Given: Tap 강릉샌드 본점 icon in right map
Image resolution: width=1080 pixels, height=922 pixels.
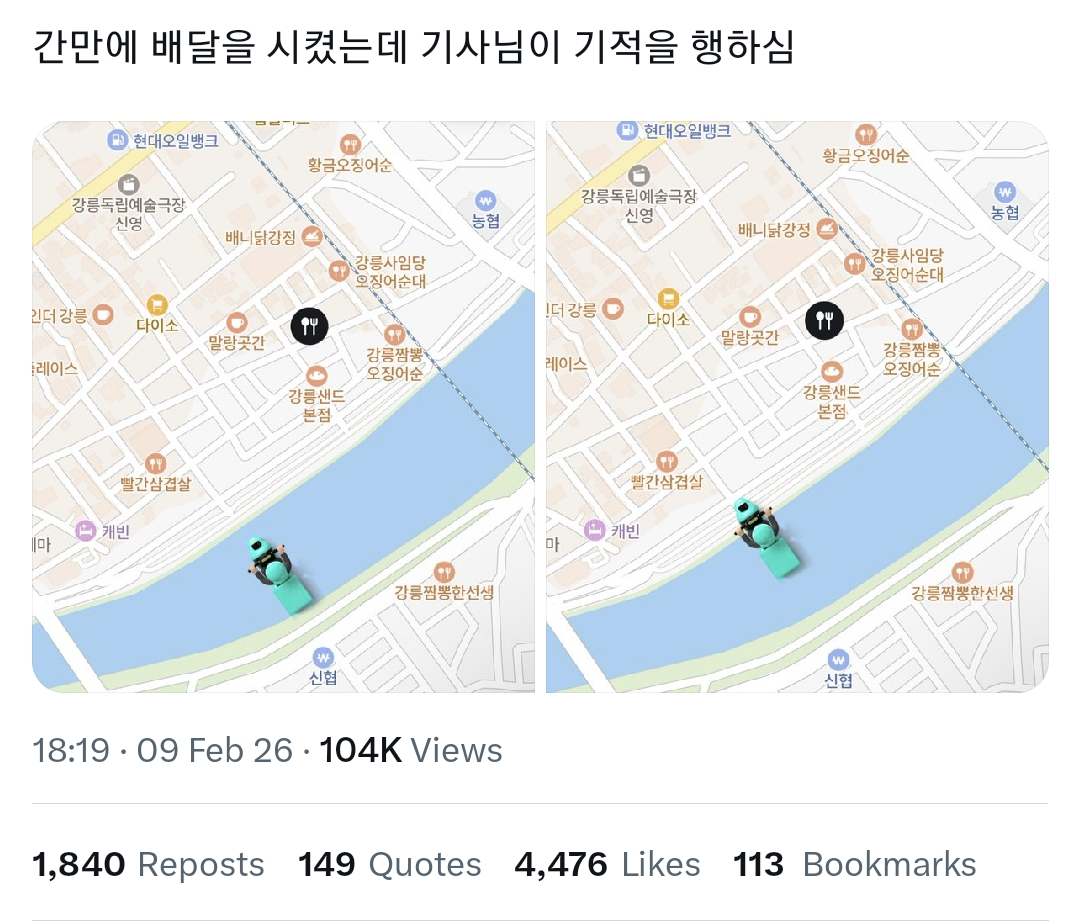Looking at the screenshot, I should (x=831, y=372).
